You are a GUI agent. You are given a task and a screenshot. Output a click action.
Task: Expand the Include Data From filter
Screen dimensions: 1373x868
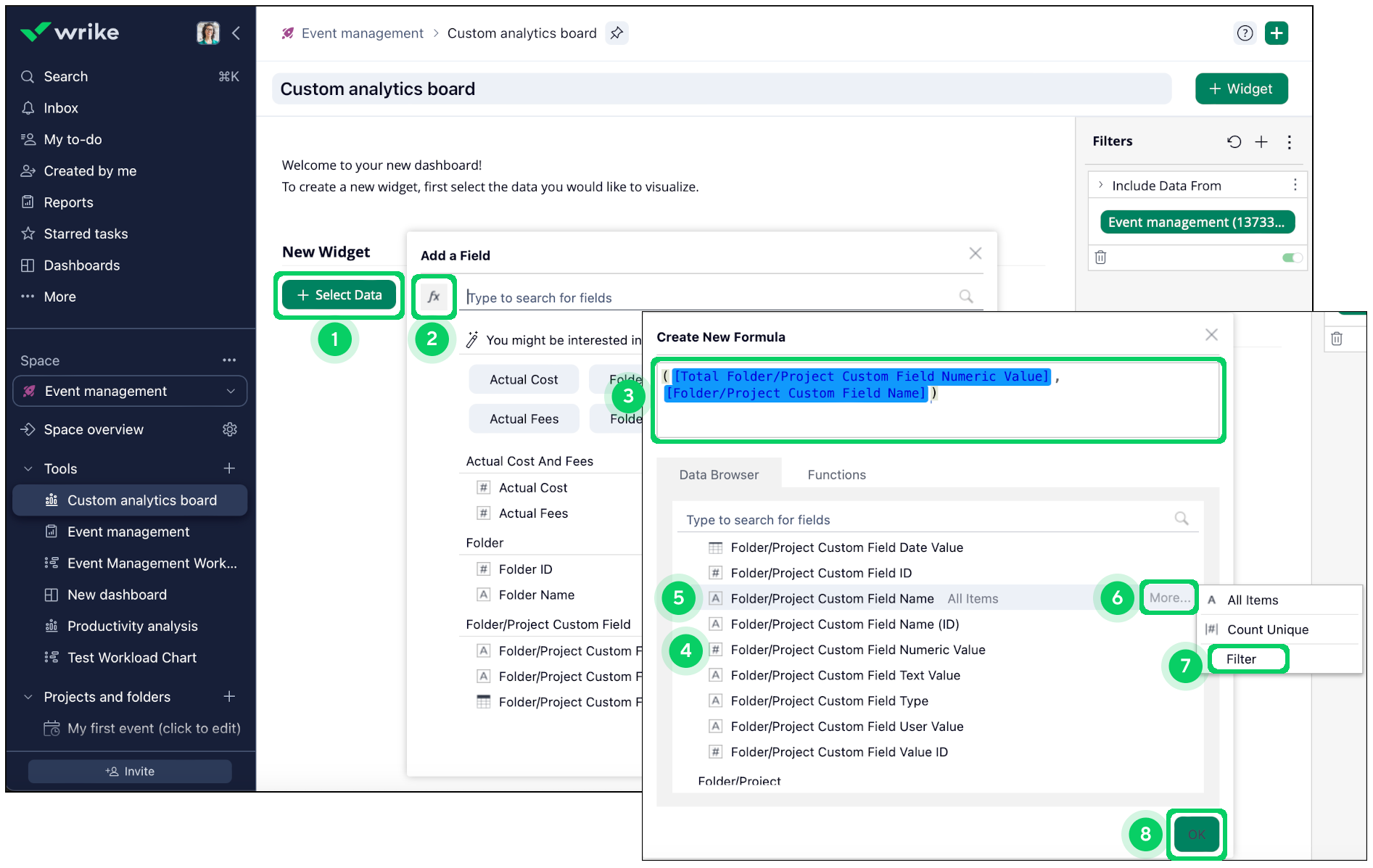tap(1101, 186)
